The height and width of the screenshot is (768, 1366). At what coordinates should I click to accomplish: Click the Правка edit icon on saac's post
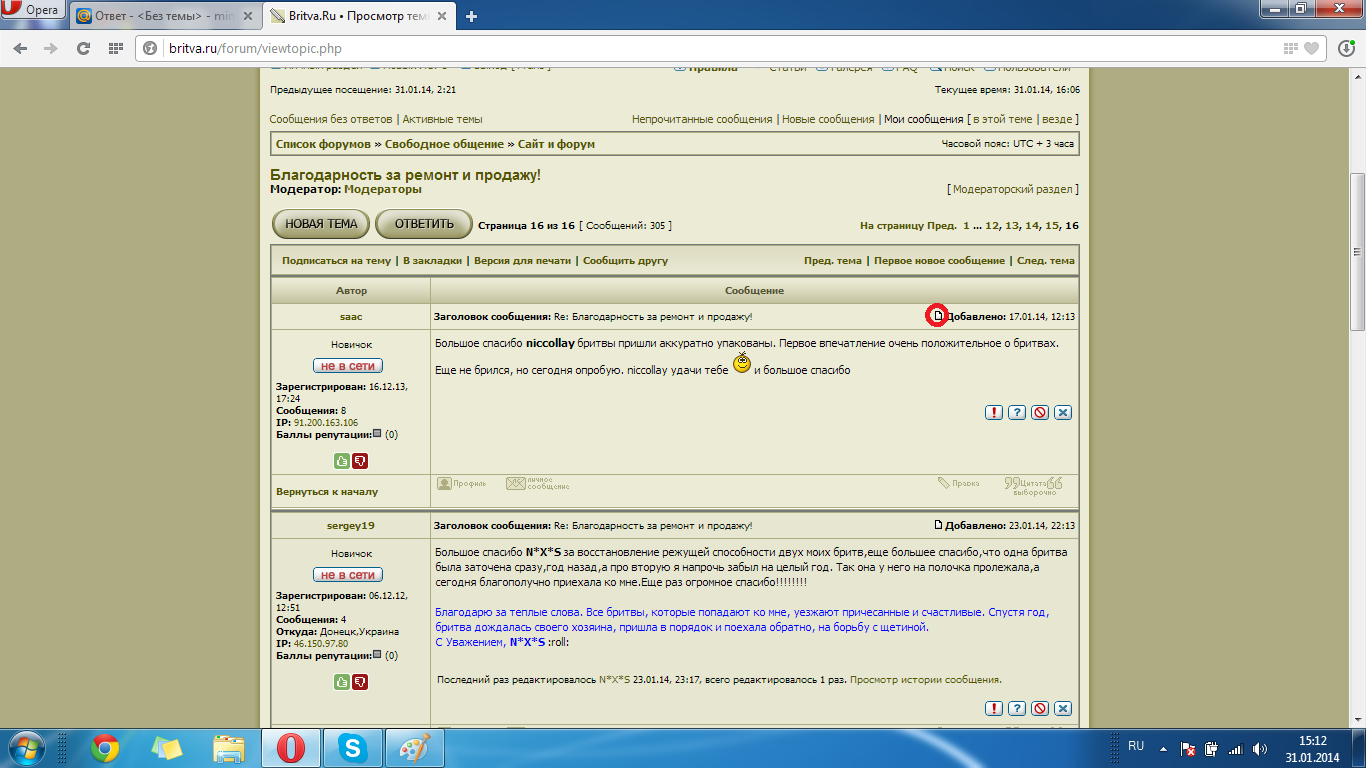(958, 484)
